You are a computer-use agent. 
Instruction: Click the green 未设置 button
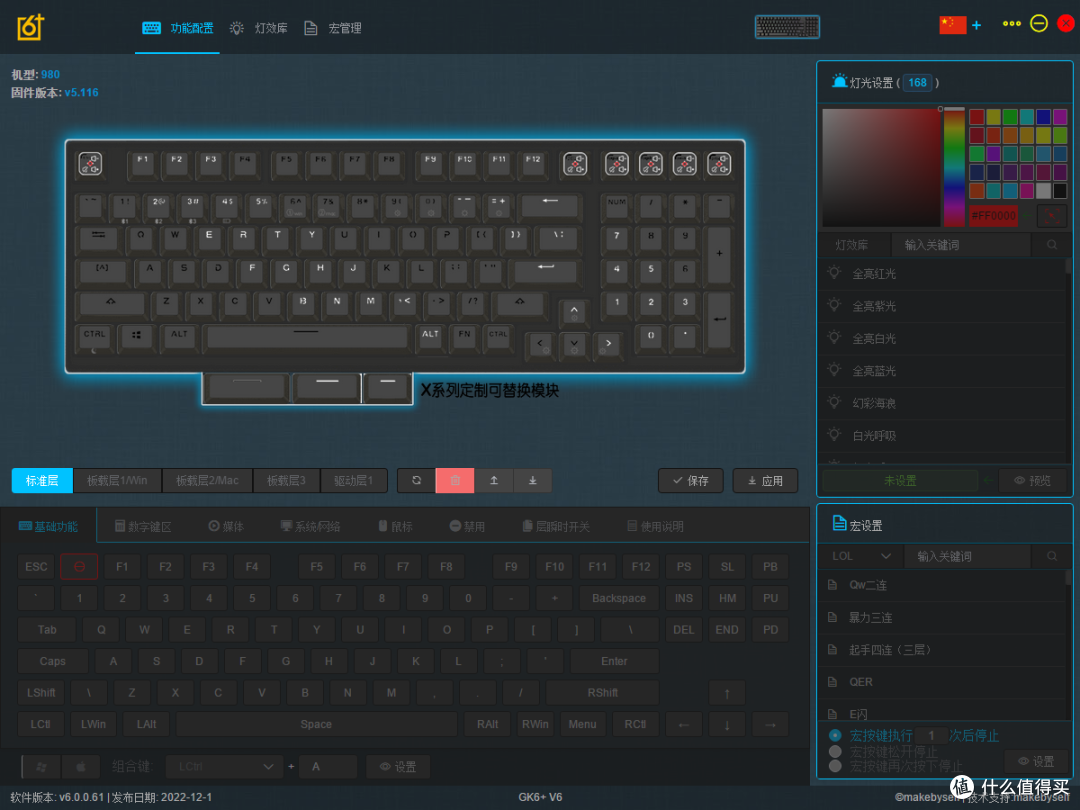pos(900,480)
